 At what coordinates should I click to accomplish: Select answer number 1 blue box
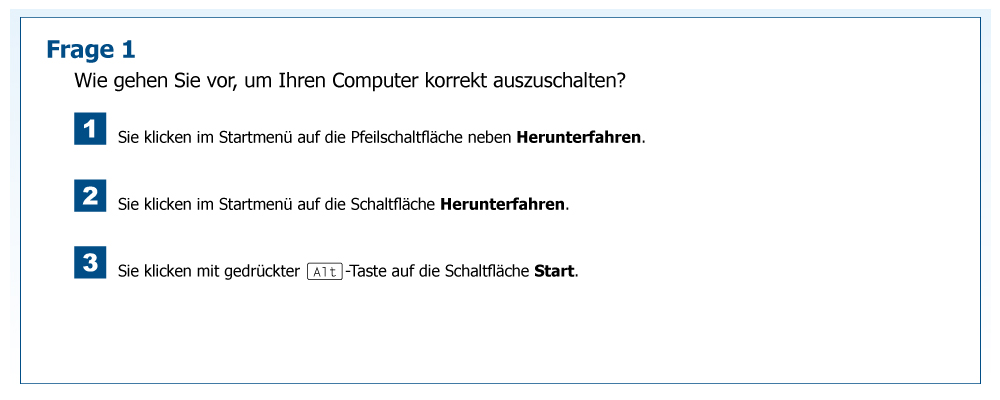pos(90,130)
